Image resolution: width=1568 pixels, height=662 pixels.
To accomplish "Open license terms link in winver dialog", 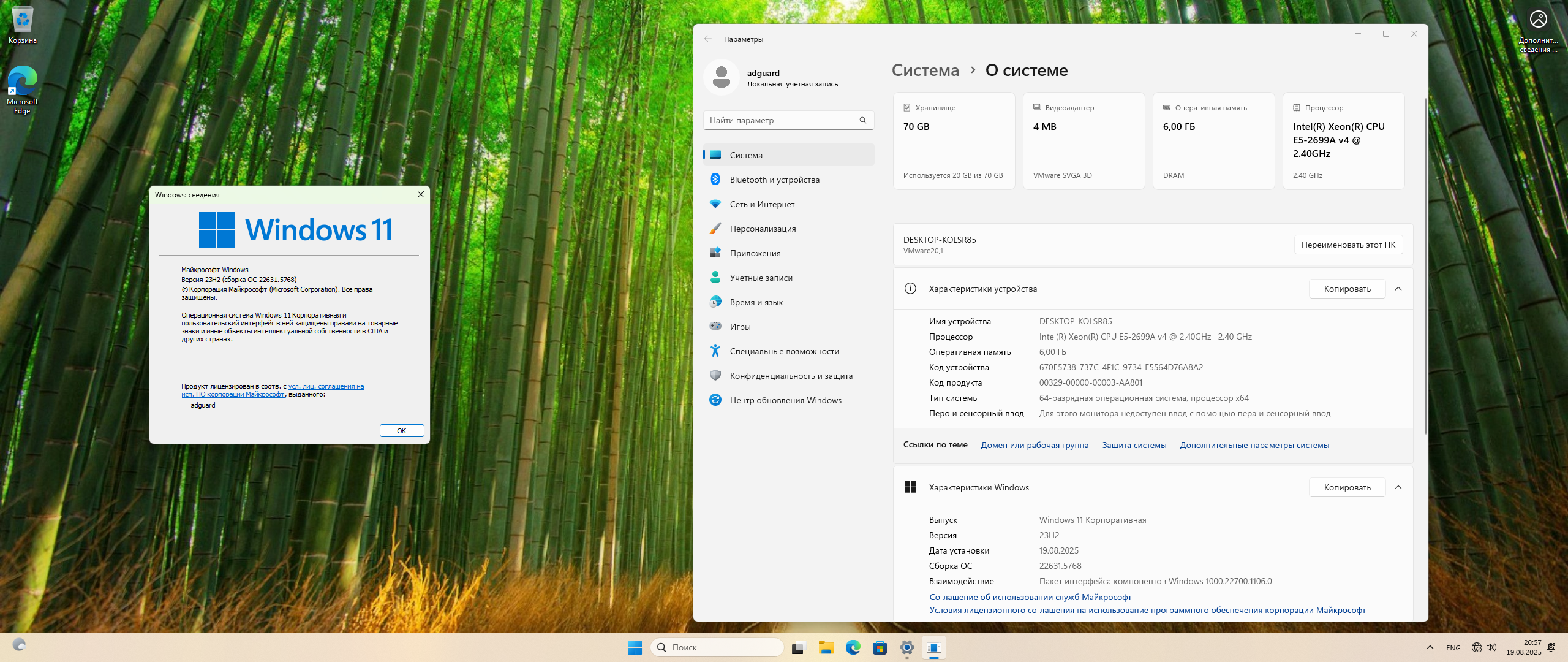I will click(273, 390).
